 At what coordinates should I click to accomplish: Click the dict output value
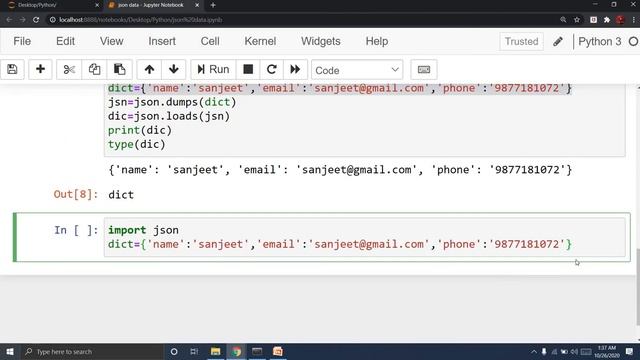coord(121,195)
